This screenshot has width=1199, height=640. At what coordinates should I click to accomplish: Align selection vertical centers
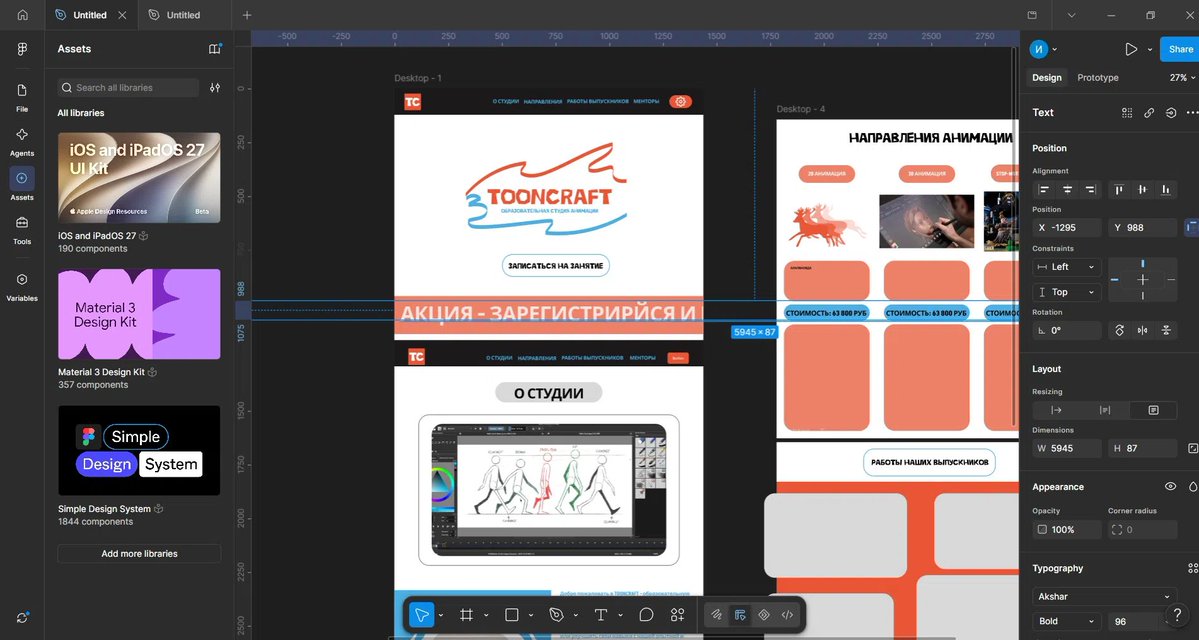1142,190
